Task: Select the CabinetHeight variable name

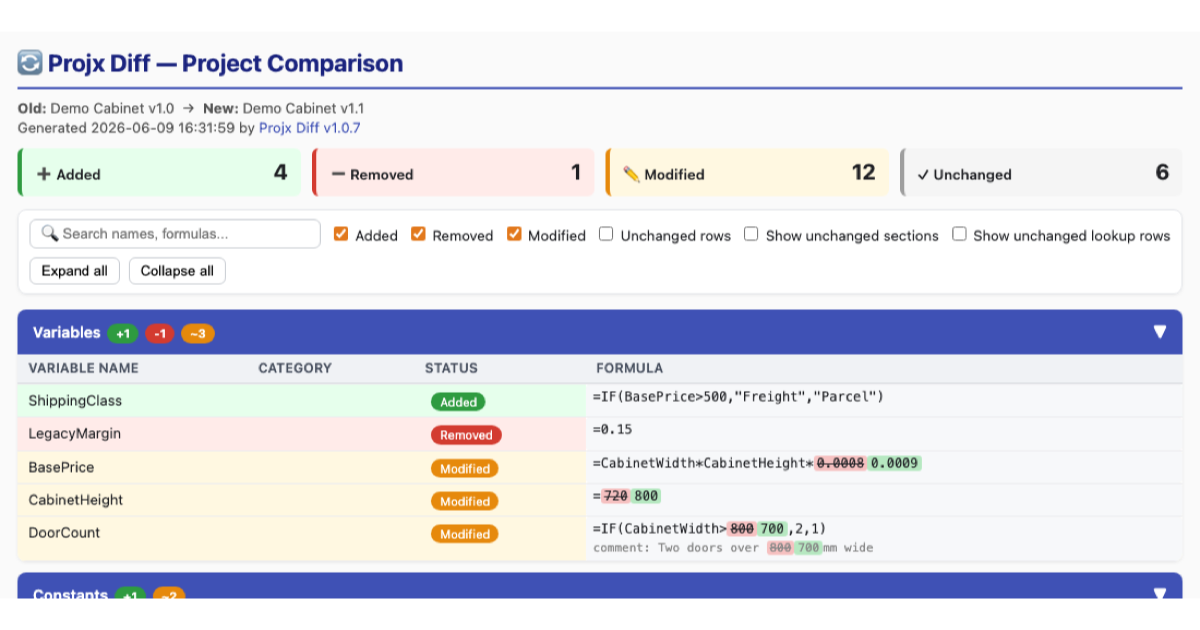Action: [76, 500]
